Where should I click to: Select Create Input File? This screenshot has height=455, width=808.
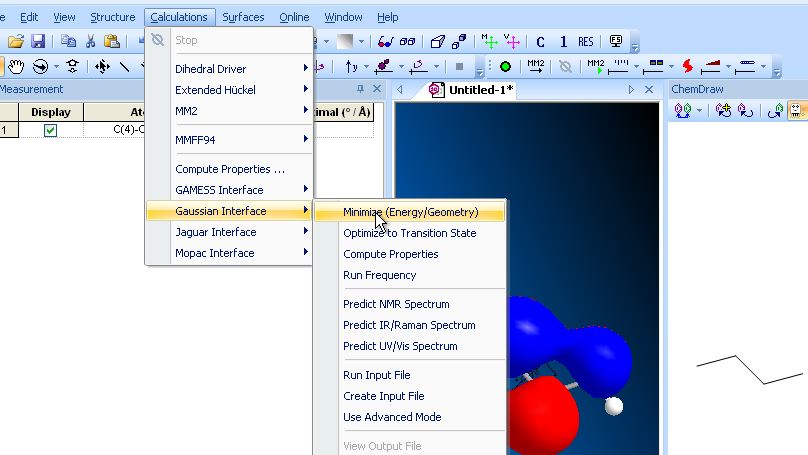(x=410, y=397)
